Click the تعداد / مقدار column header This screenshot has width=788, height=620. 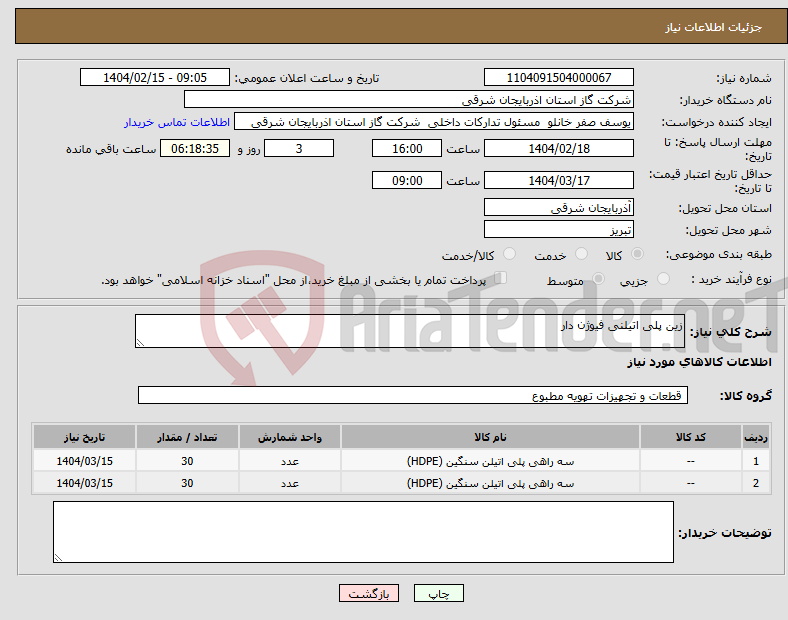click(x=187, y=437)
